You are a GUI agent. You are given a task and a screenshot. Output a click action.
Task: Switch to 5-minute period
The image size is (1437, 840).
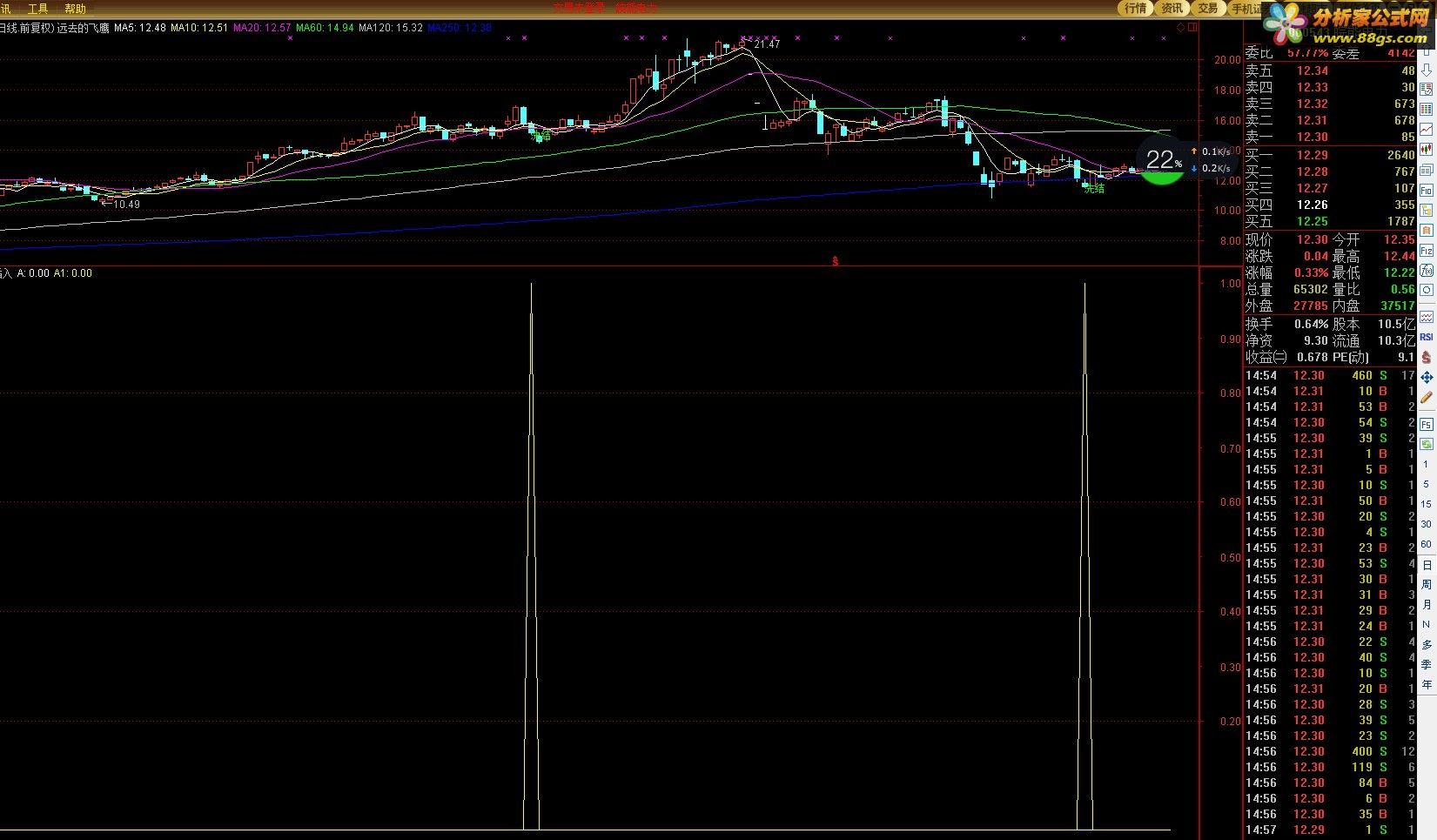pos(1426,484)
